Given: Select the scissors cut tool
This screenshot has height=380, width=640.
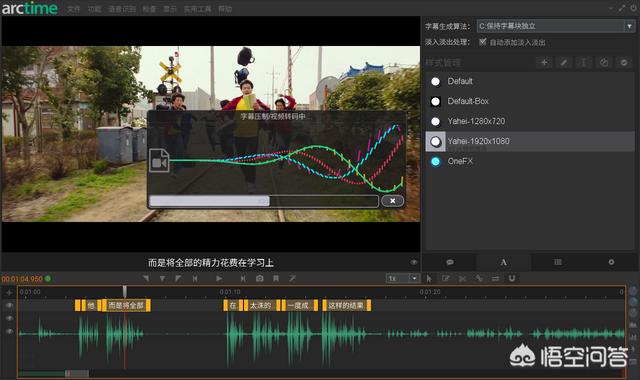Looking at the screenshot, I should click(x=462, y=278).
